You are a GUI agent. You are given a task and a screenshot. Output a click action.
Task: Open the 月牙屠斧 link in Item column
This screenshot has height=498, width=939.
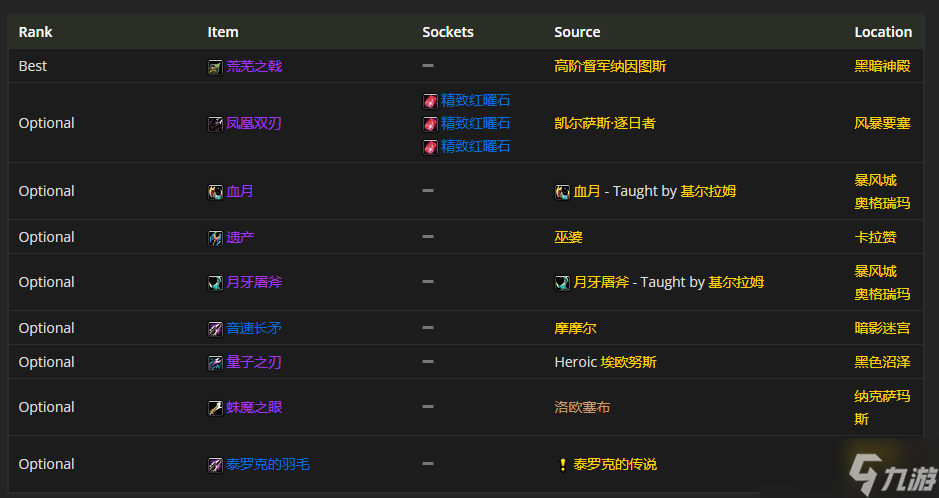pos(254,282)
